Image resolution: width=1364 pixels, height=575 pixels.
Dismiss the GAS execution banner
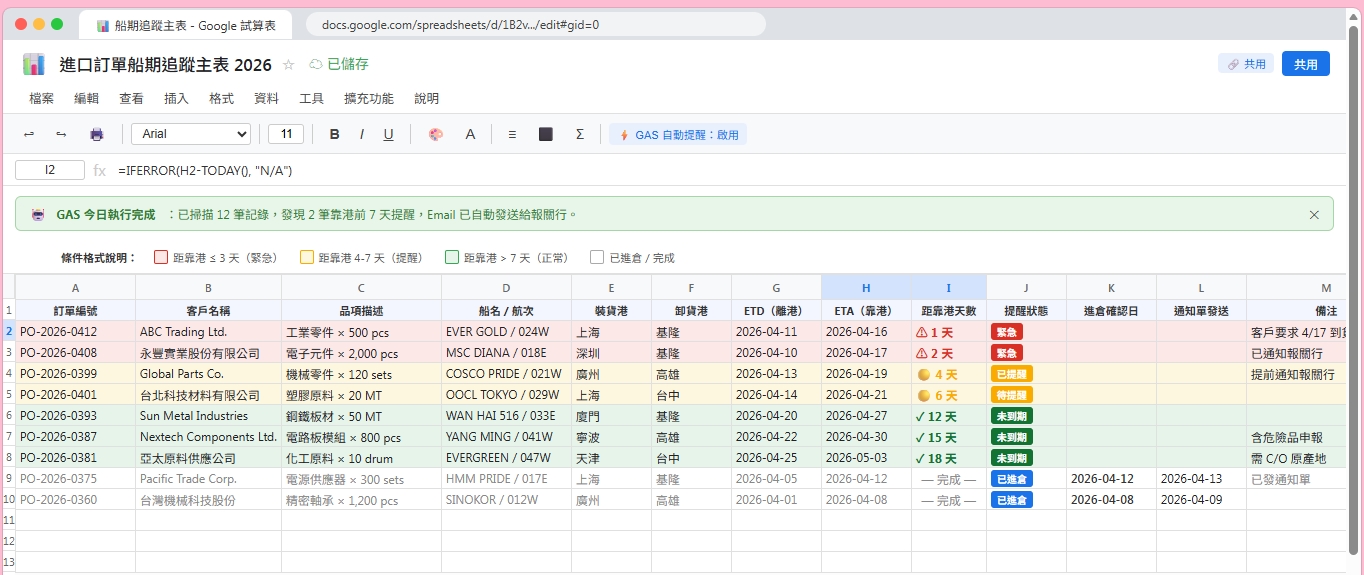point(1314,214)
